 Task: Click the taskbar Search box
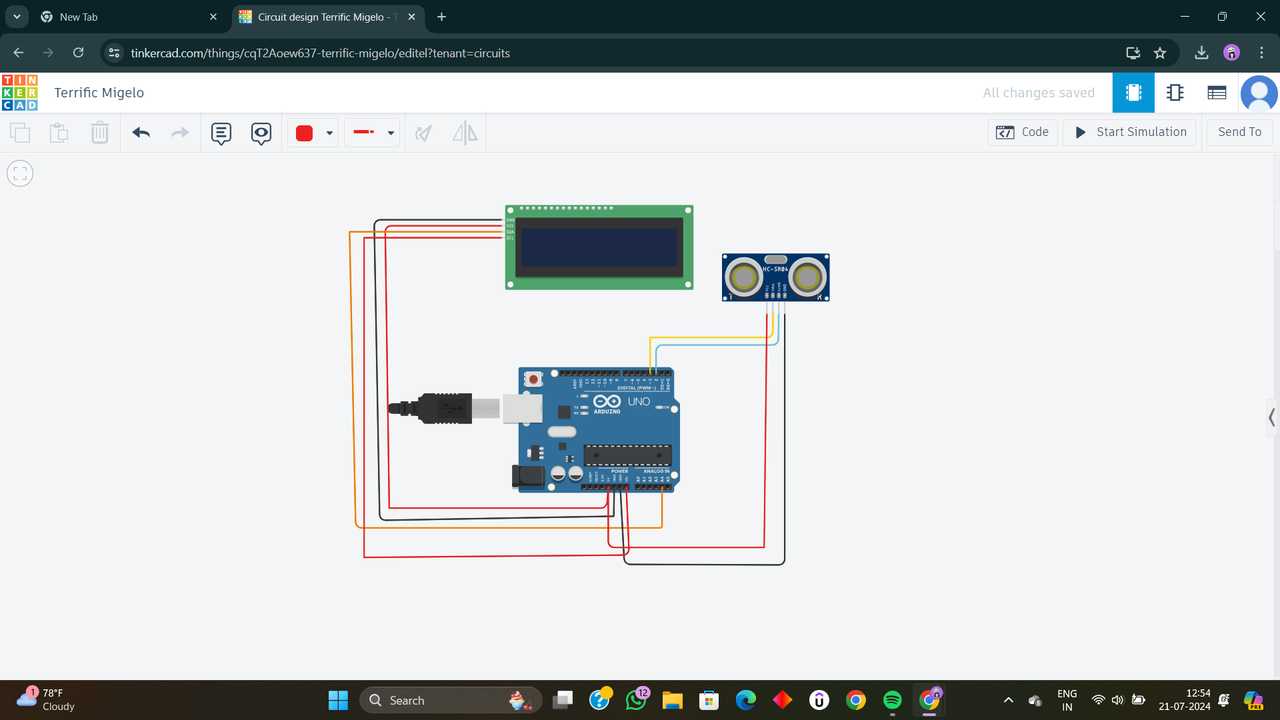(x=450, y=700)
